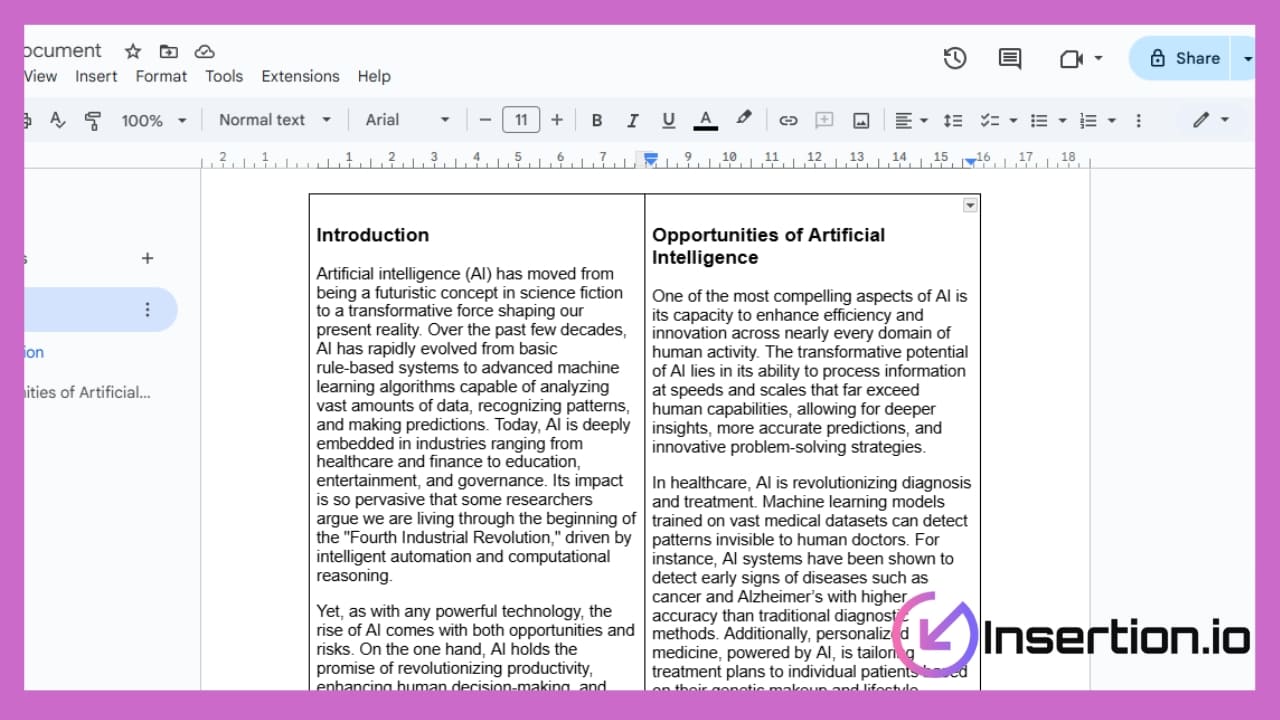This screenshot has height=720, width=1280.
Task: Toggle italic formatting
Action: click(x=632, y=120)
